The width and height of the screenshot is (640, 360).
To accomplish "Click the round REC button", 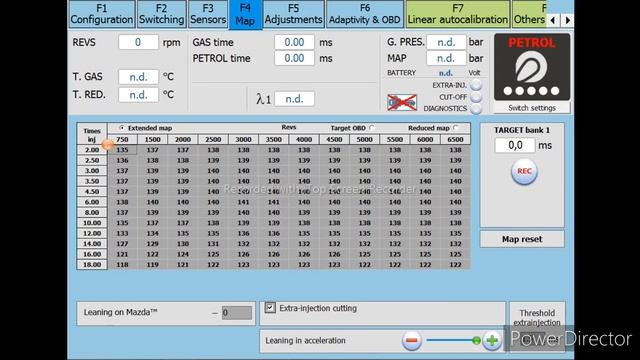I will (524, 171).
